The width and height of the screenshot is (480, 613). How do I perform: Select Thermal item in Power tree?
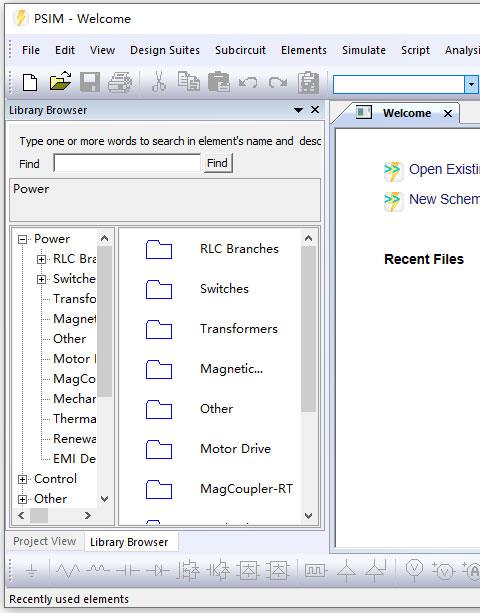(74, 419)
